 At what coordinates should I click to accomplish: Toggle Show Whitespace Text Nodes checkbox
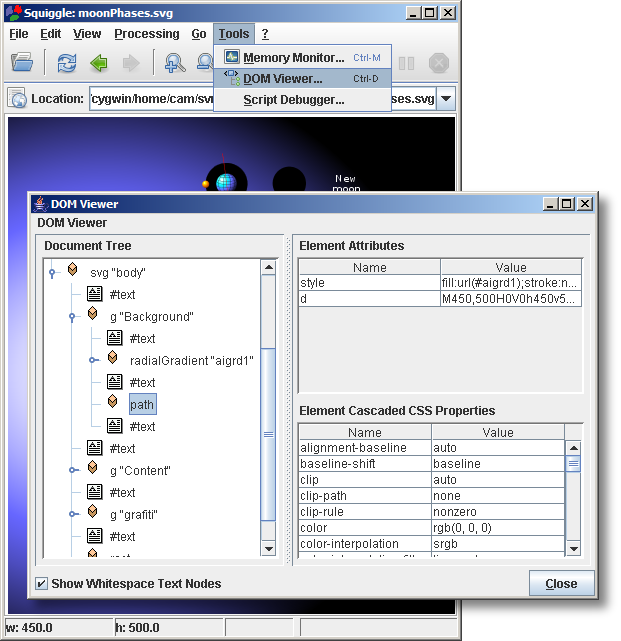[41, 584]
